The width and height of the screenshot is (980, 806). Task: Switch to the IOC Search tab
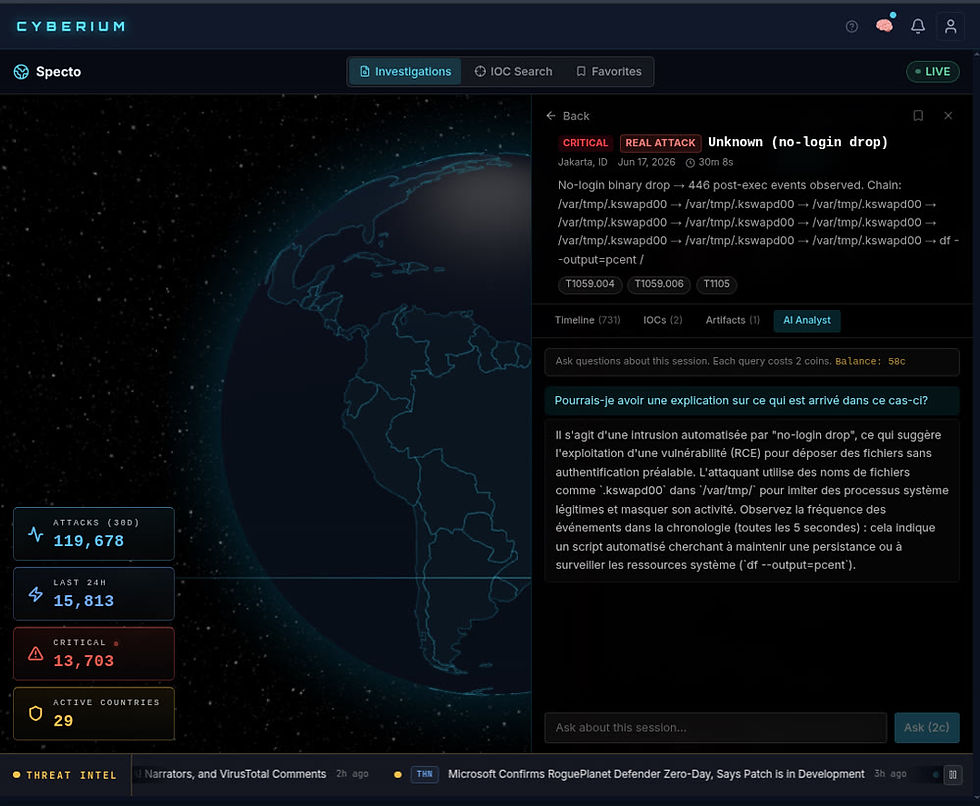[x=513, y=72]
